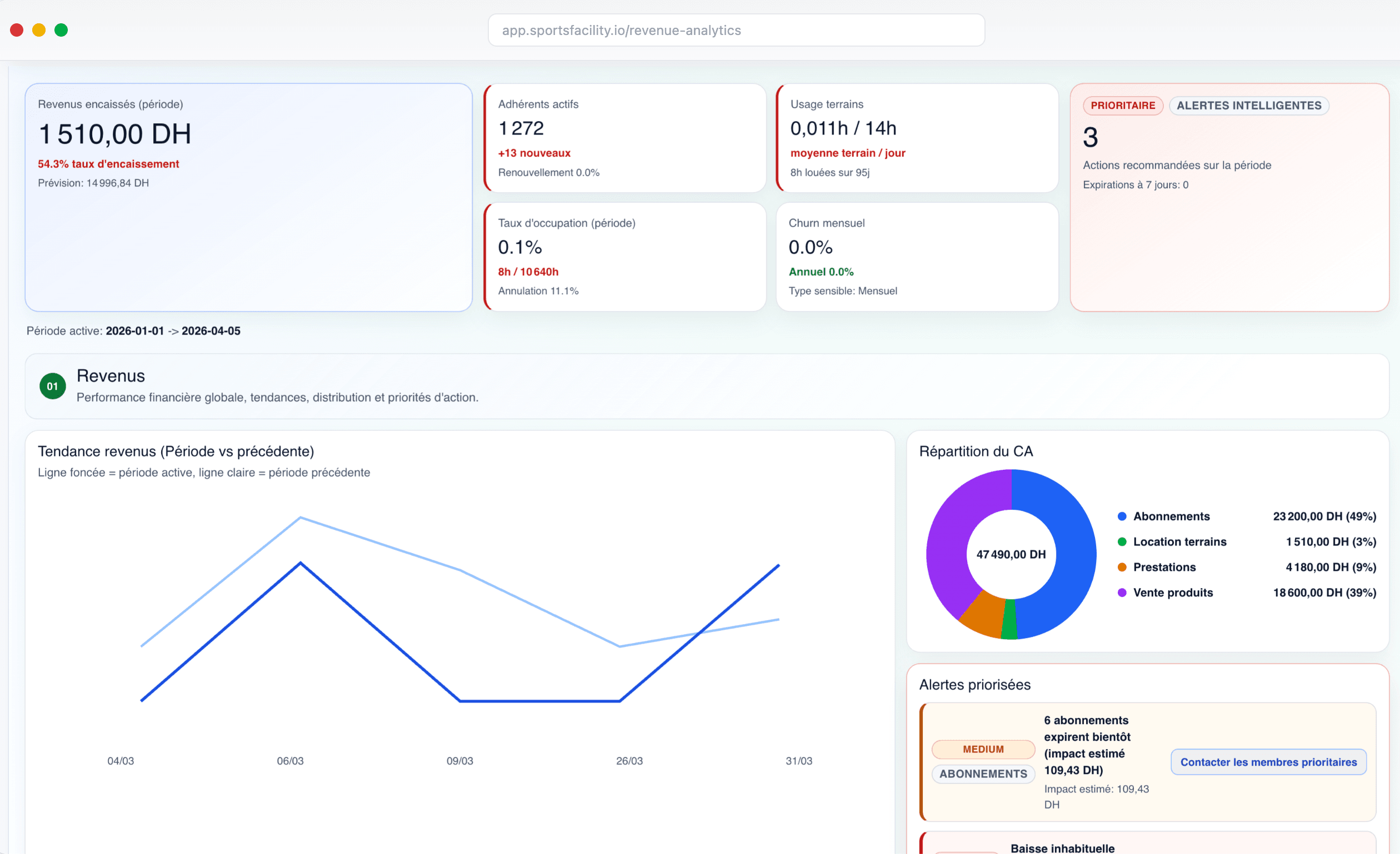Toggle the PRIORITAIRE alert filter
Image resolution: width=1400 pixels, height=854 pixels.
point(1123,106)
